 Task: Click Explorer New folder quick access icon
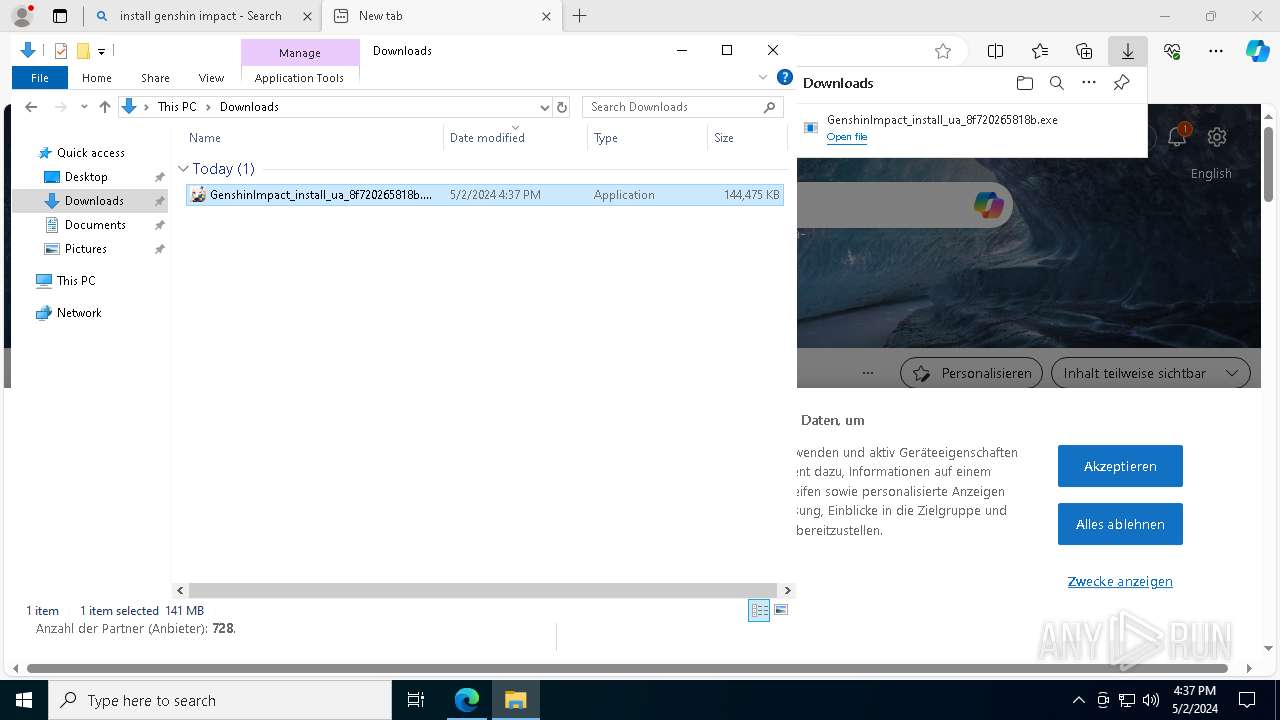pyautogui.click(x=83, y=51)
